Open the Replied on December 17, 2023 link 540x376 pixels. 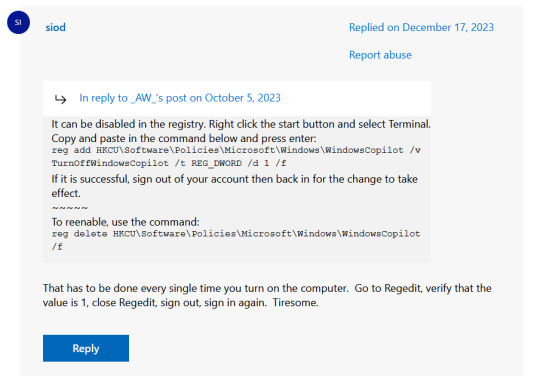tap(421, 28)
